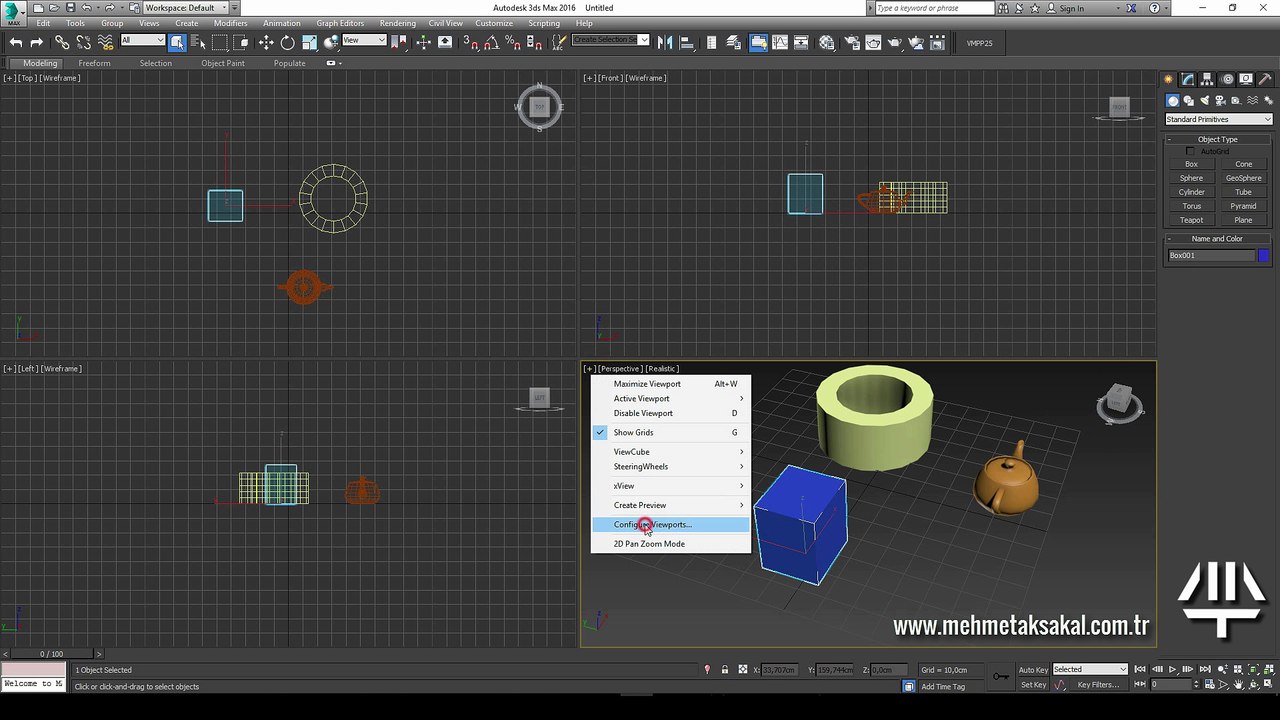Toggle Set Key mode button
Image resolution: width=1280 pixels, height=720 pixels.
coord(1033,685)
